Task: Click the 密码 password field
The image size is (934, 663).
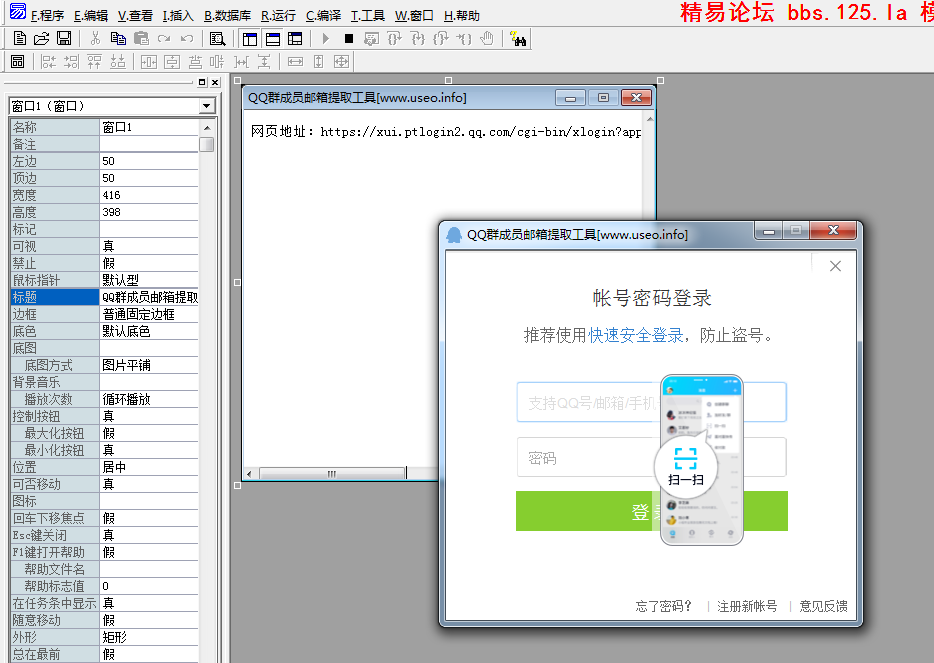Action: click(652, 457)
